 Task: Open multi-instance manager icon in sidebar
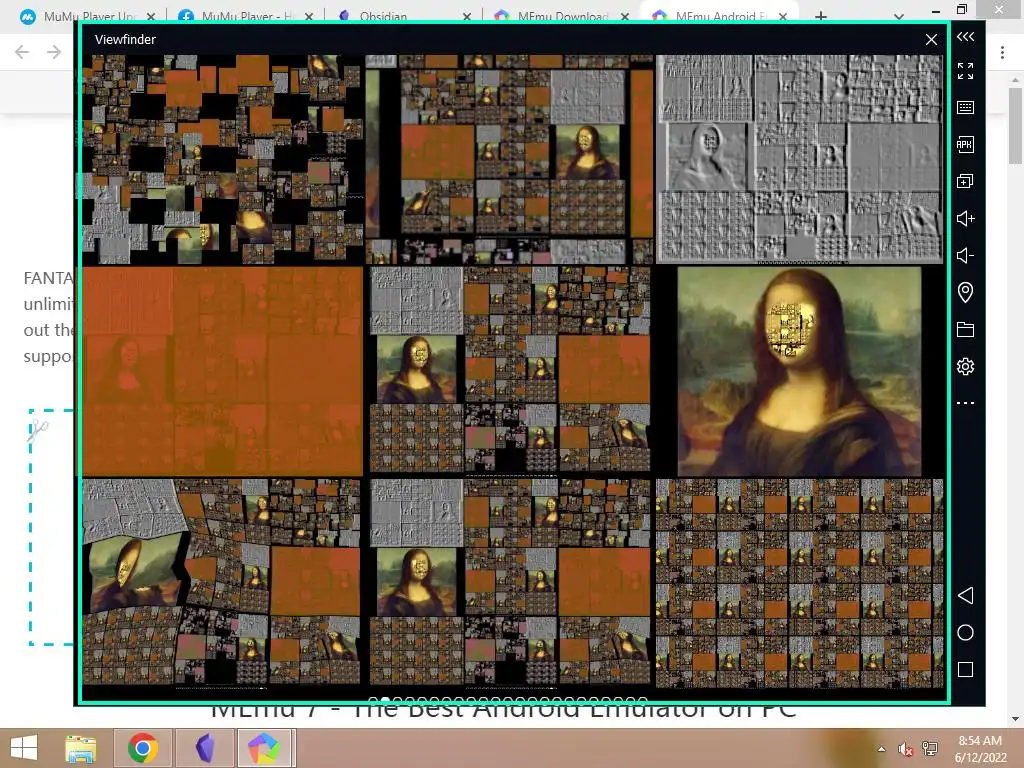(x=965, y=181)
